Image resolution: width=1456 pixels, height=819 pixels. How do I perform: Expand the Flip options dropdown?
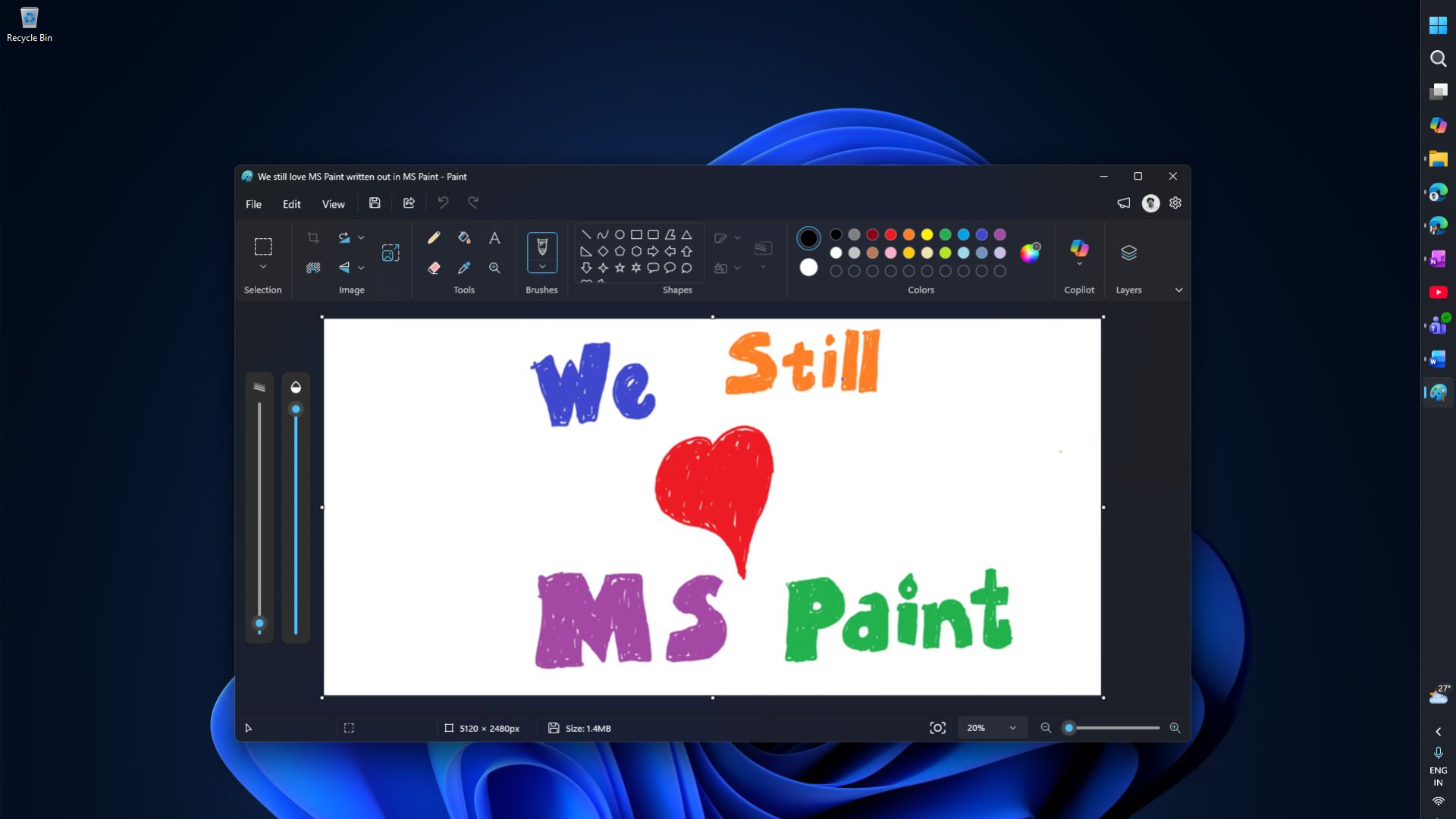pyautogui.click(x=361, y=268)
